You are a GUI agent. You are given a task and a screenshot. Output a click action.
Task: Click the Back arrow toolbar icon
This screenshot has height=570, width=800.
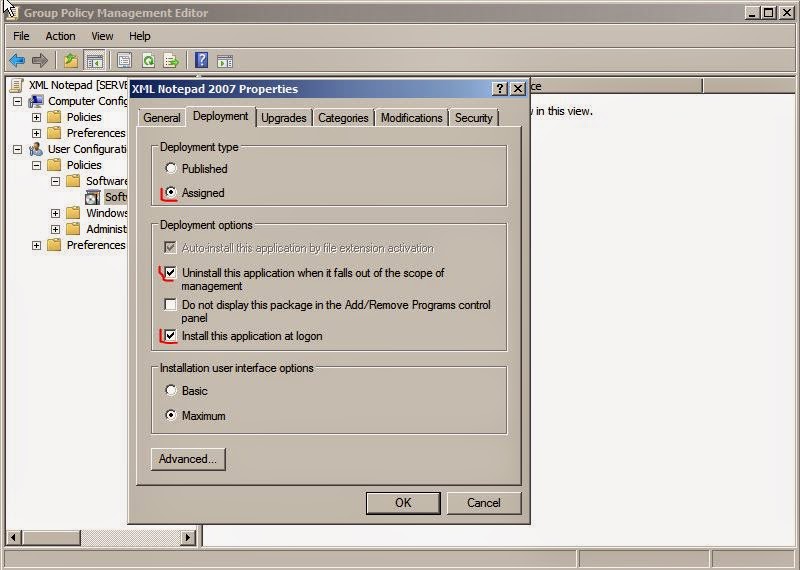point(17,61)
